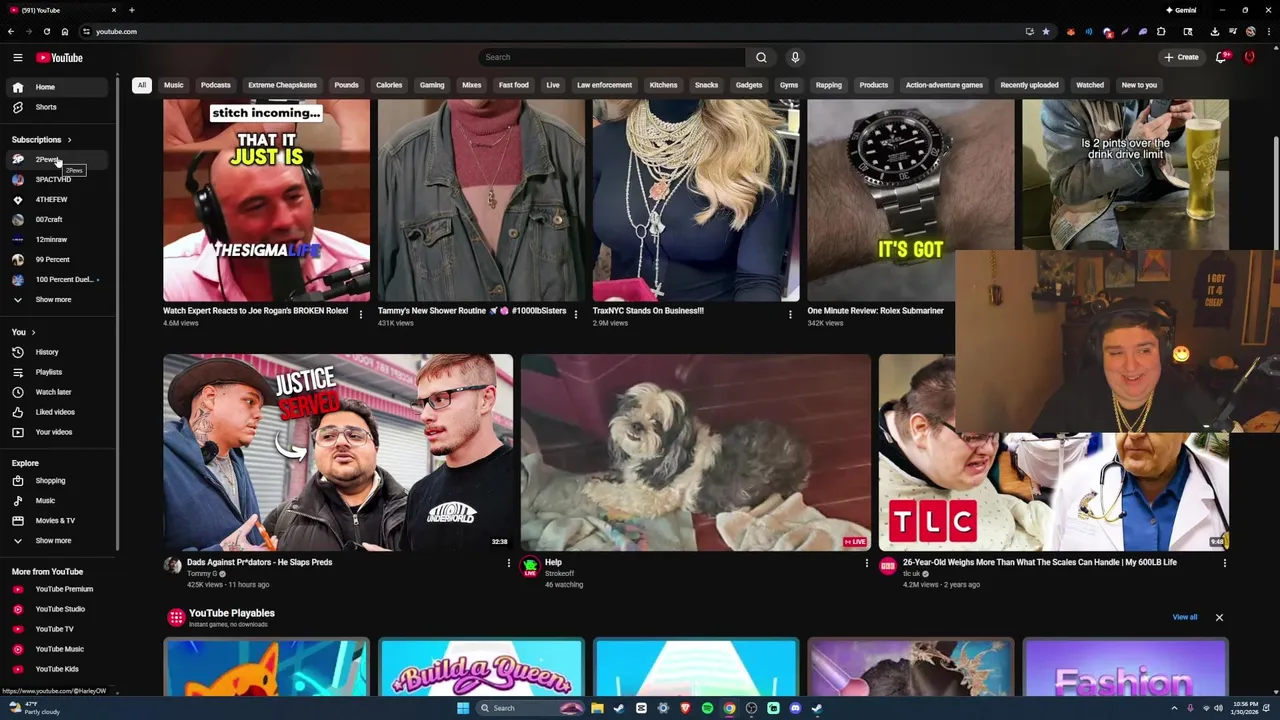Open History in the sidebar
The image size is (1280, 720).
(x=58, y=352)
